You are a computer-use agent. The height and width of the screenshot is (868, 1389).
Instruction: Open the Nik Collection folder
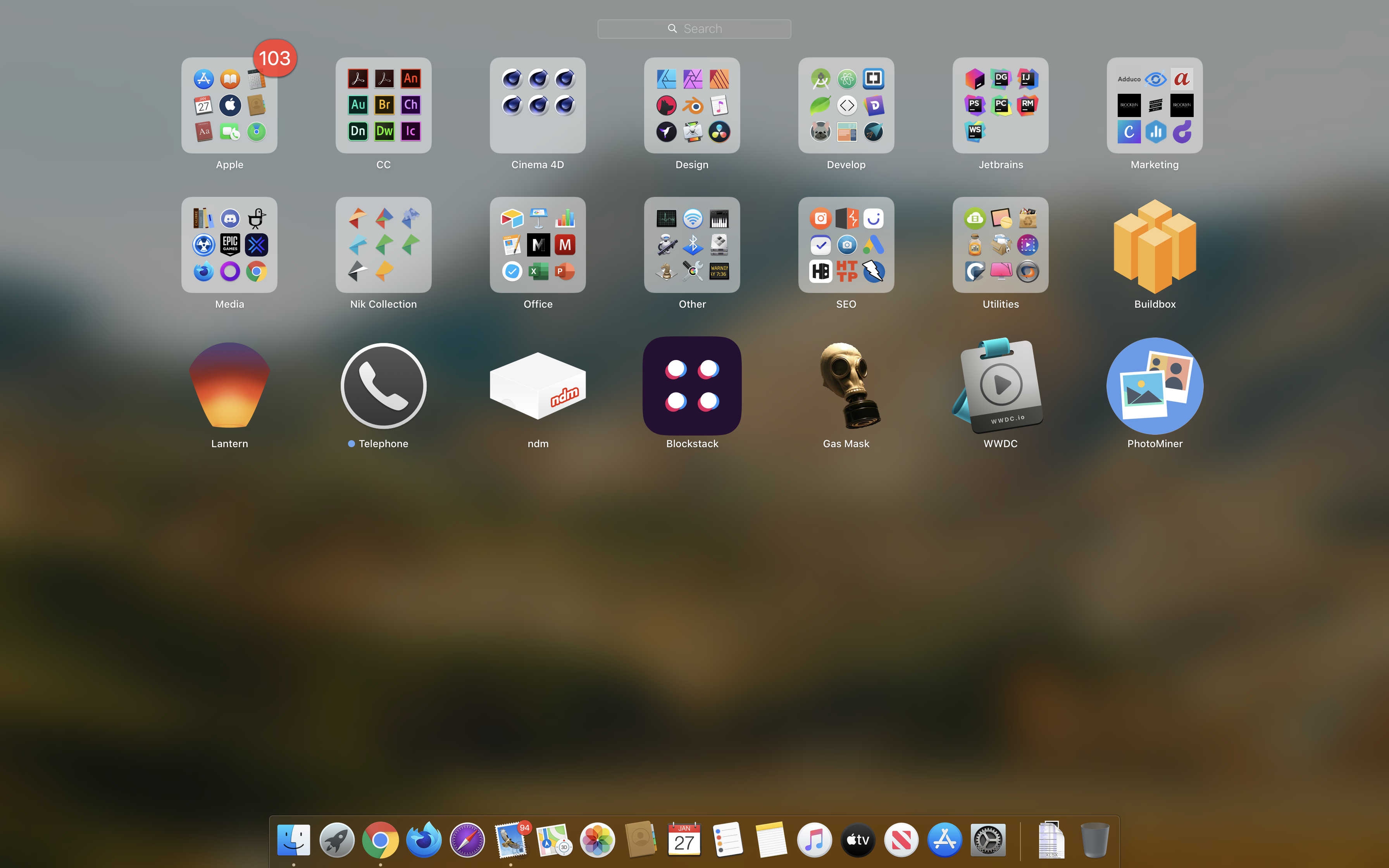click(x=383, y=245)
